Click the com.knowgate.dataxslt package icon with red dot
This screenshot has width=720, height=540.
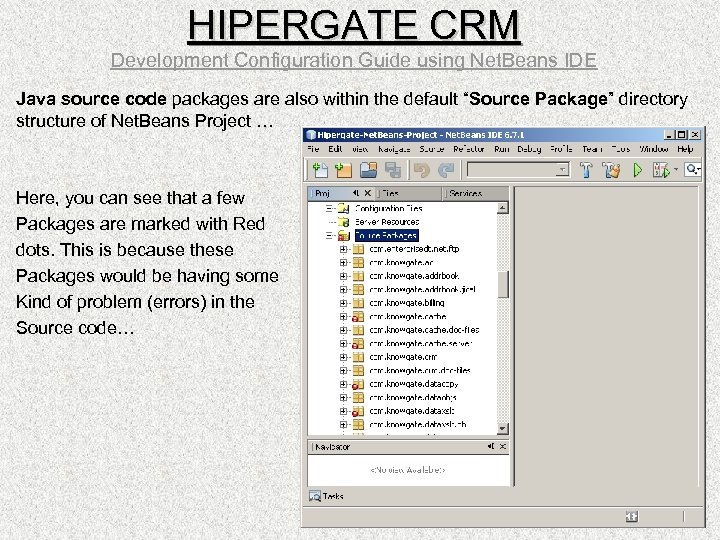click(x=358, y=411)
